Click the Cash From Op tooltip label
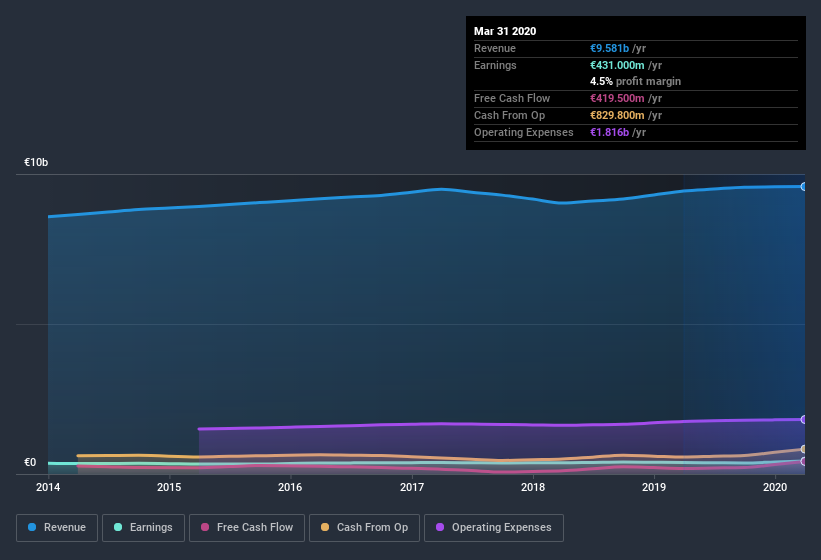Screen dimensions: 821x560 pyautogui.click(x=509, y=115)
